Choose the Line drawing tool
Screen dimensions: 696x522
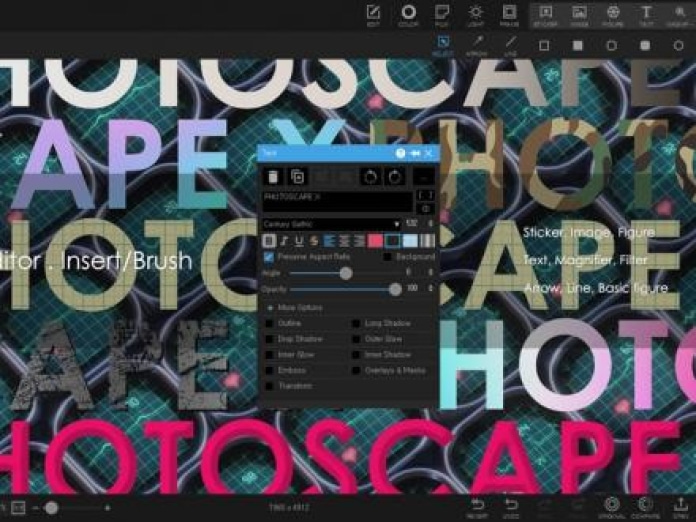point(510,46)
